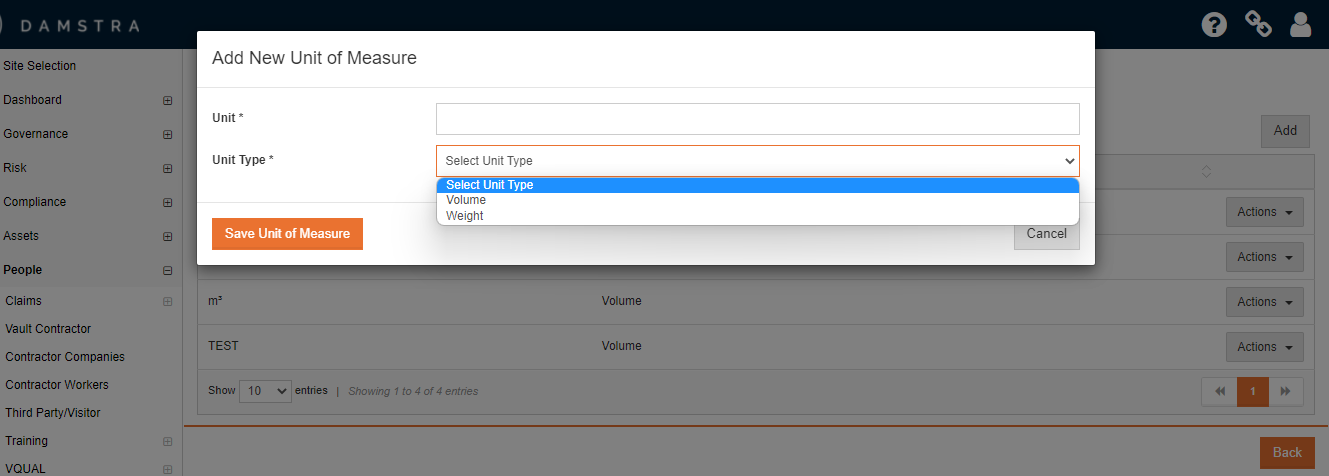The image size is (1329, 476).
Task: Open Contractor Companies in sidebar
Action: point(65,357)
